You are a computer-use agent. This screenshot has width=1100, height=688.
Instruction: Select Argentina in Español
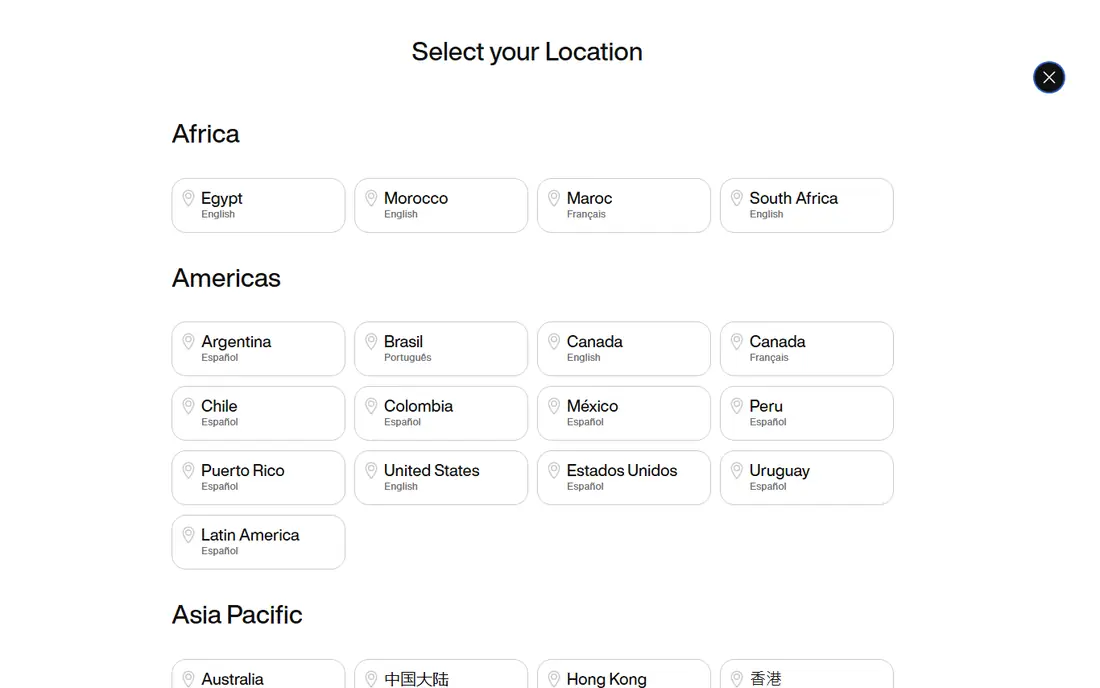pos(258,349)
